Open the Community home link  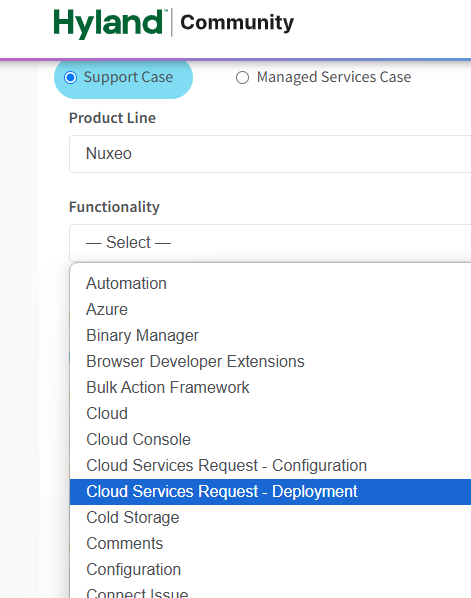237,23
